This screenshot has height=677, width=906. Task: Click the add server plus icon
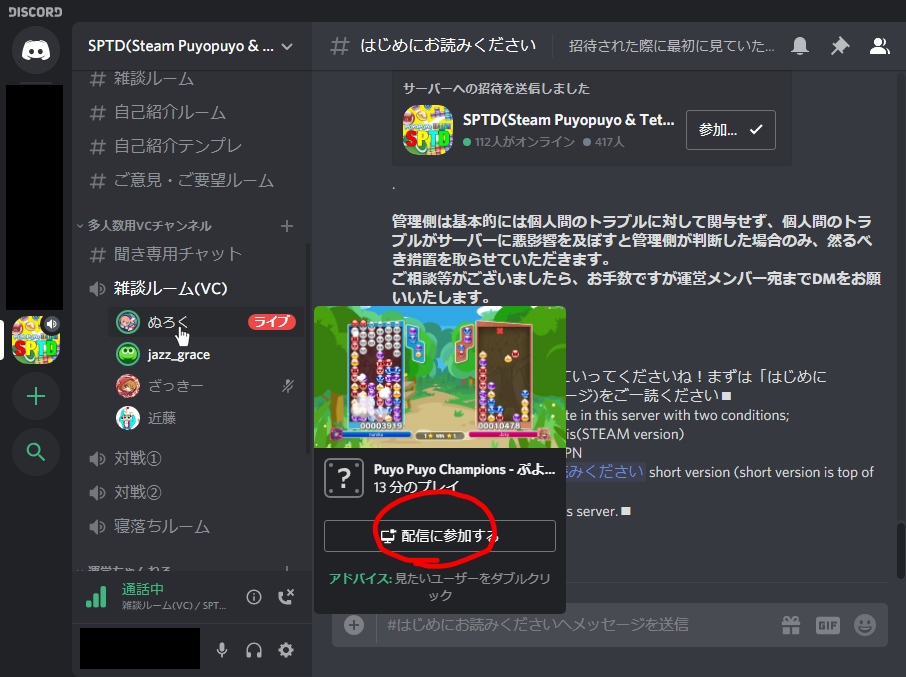(x=36, y=397)
